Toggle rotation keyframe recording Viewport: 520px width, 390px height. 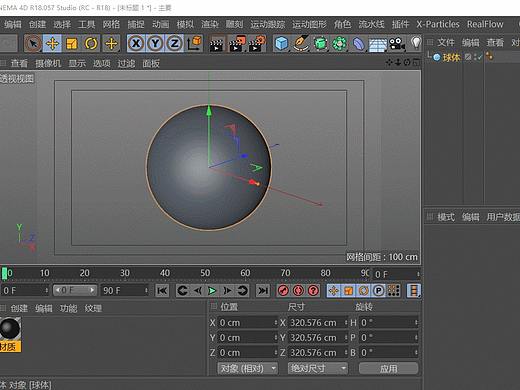click(364, 291)
